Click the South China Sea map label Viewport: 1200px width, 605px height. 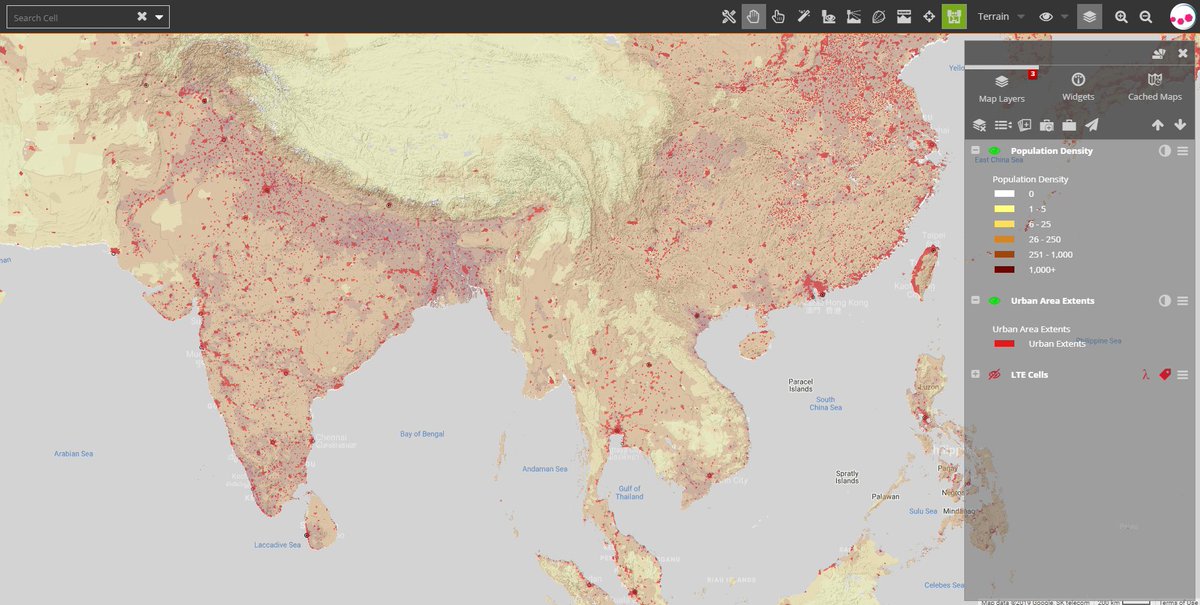tap(826, 403)
